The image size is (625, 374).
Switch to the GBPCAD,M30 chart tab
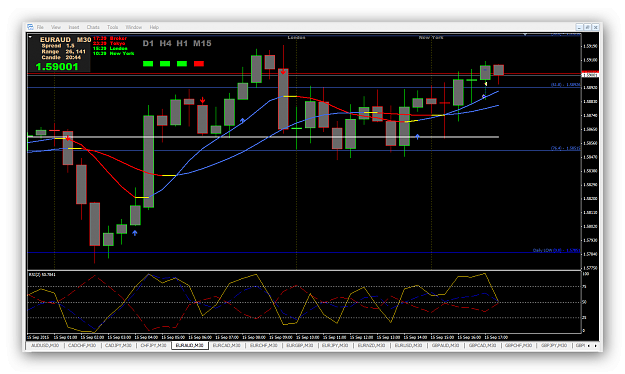tap(482, 345)
